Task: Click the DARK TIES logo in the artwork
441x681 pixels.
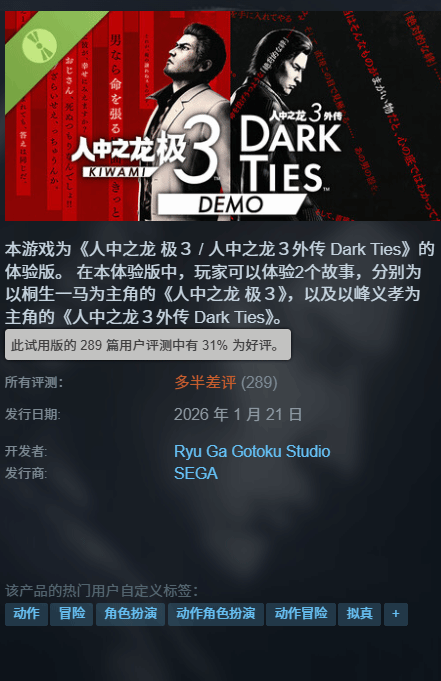Action: (290, 150)
